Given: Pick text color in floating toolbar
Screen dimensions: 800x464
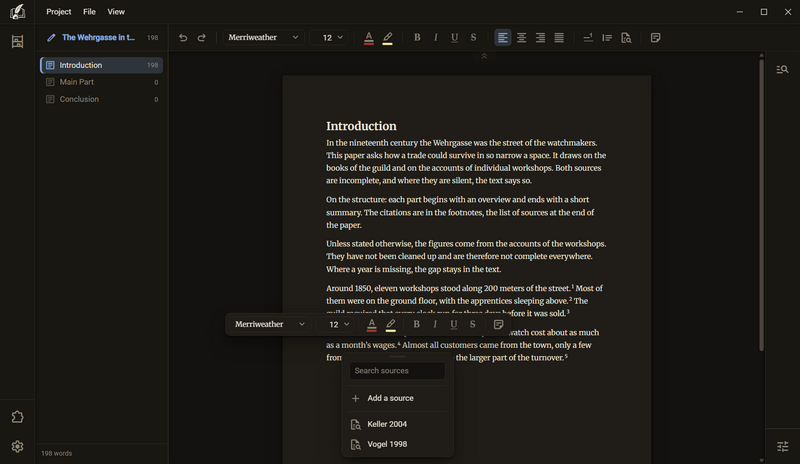Looking at the screenshot, I should (371, 325).
